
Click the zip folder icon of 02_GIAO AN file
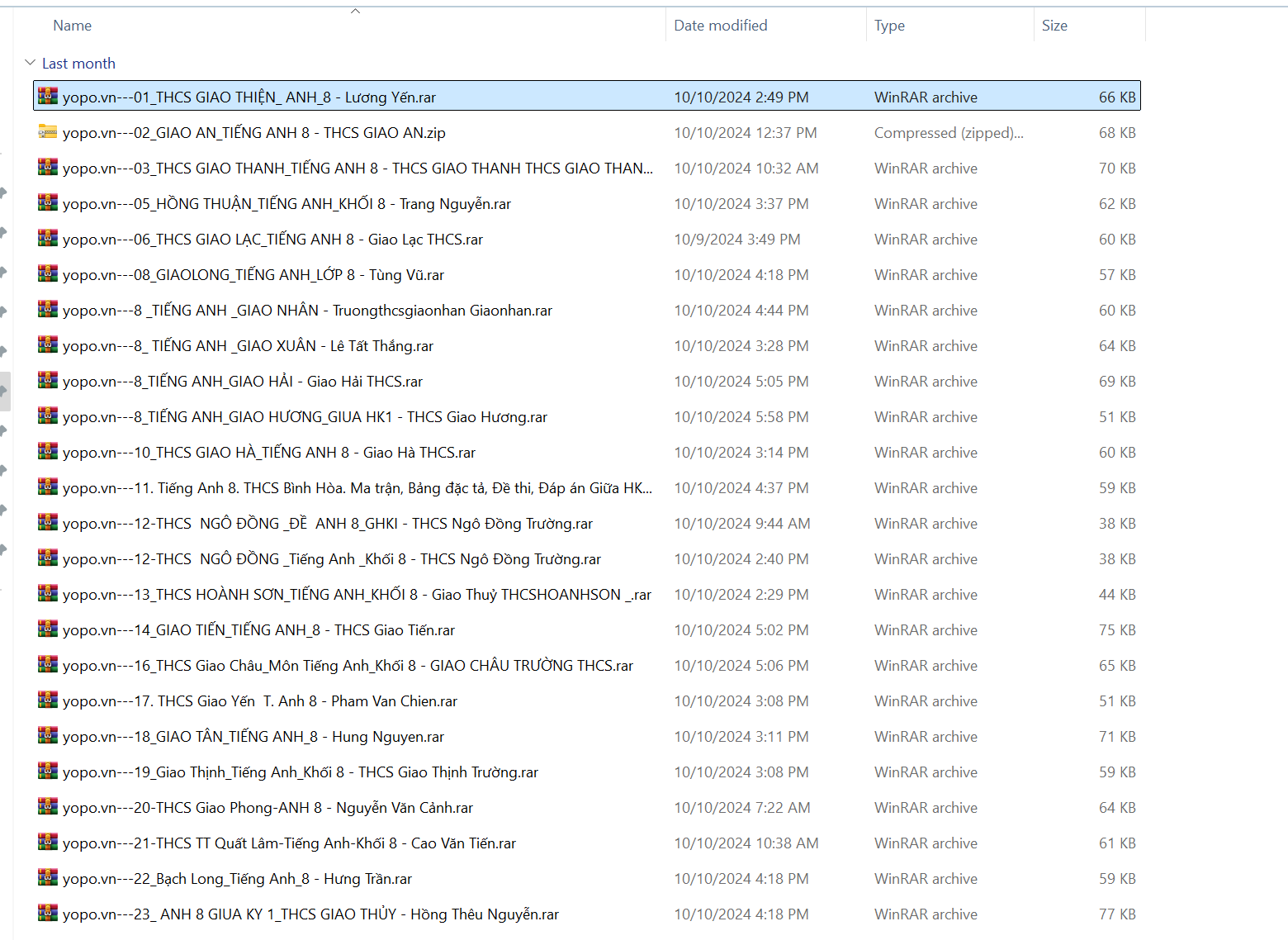(x=48, y=131)
